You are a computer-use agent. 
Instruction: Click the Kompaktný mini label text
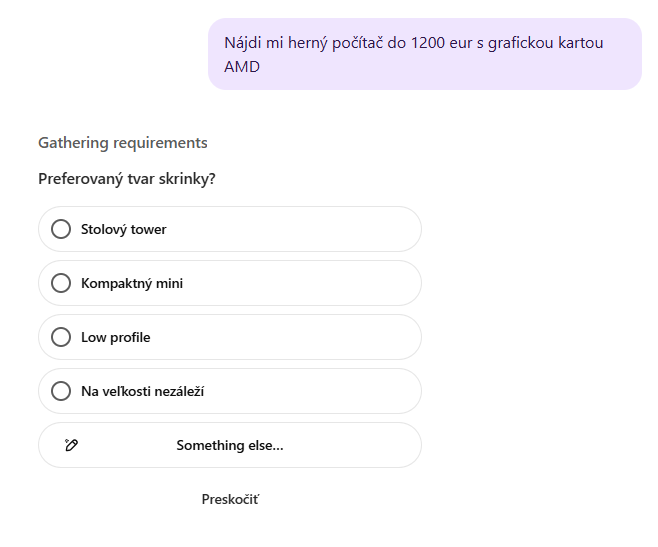point(132,283)
